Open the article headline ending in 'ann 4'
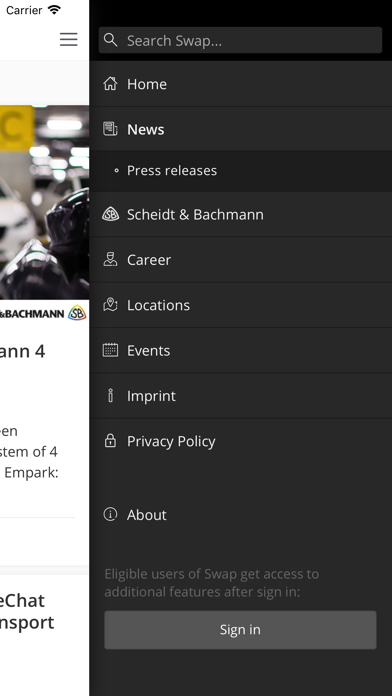Viewport: 392px width, 696px height. point(22,351)
